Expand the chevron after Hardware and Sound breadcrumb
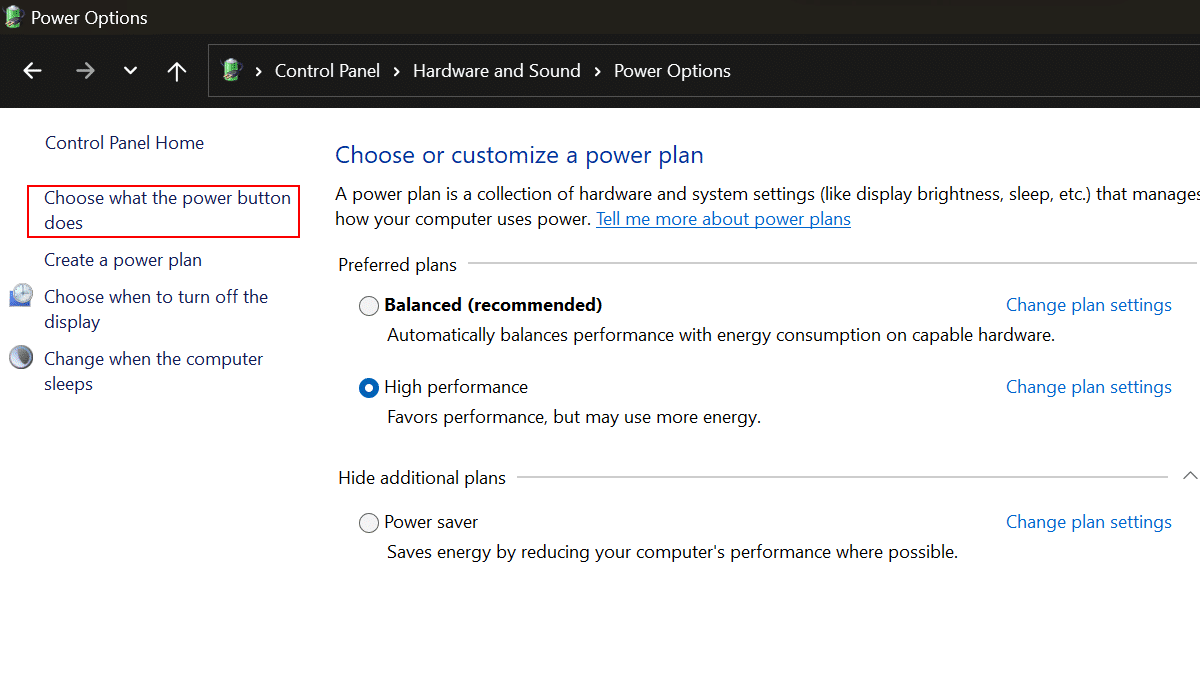Viewport: 1200px width, 675px height. point(597,71)
